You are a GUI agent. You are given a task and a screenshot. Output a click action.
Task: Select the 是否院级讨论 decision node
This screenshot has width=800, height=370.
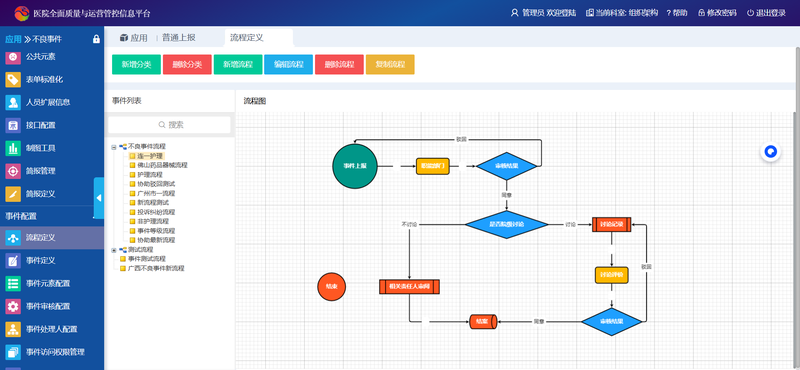click(507, 225)
